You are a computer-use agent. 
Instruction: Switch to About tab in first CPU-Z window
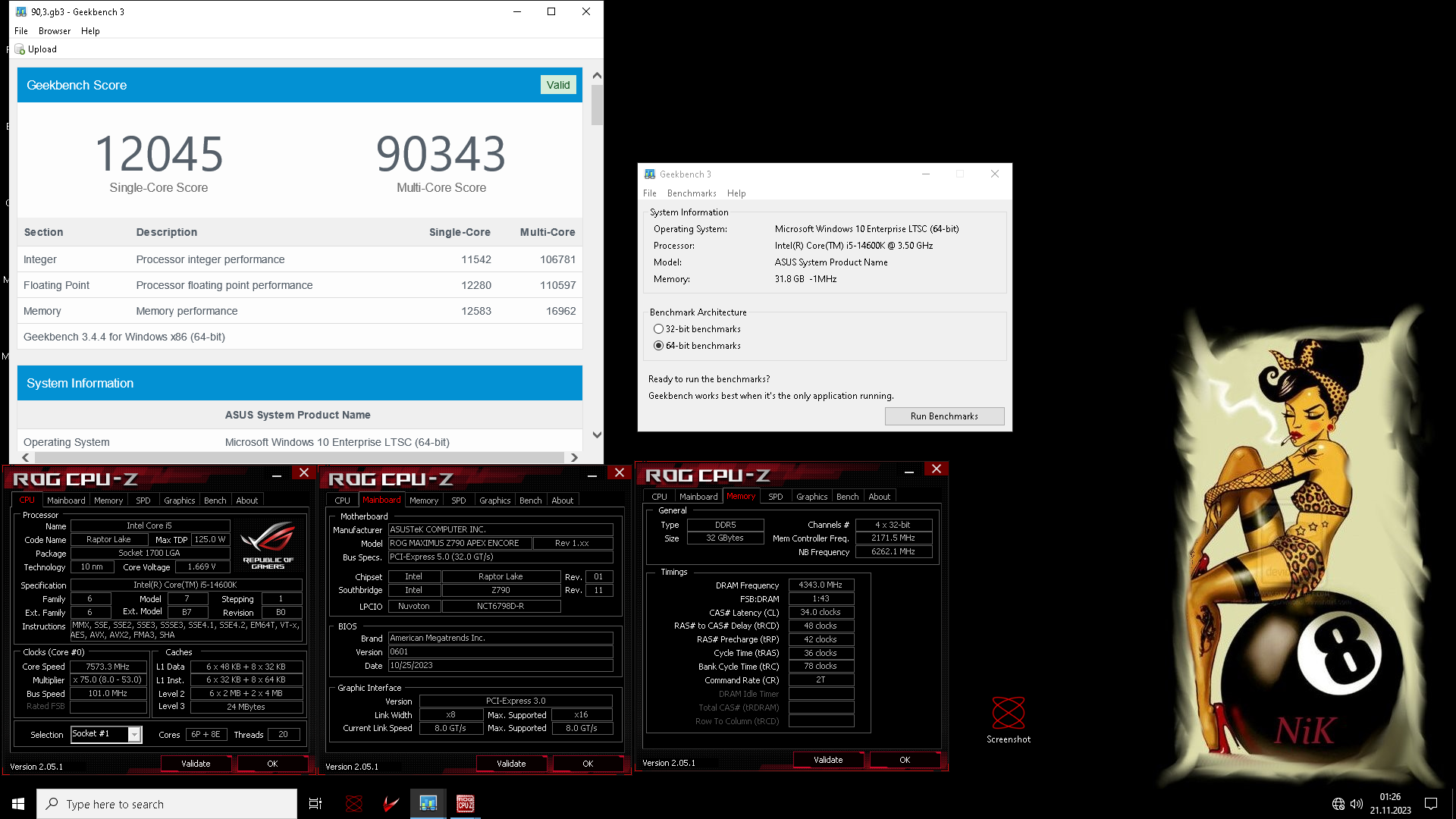point(247,500)
